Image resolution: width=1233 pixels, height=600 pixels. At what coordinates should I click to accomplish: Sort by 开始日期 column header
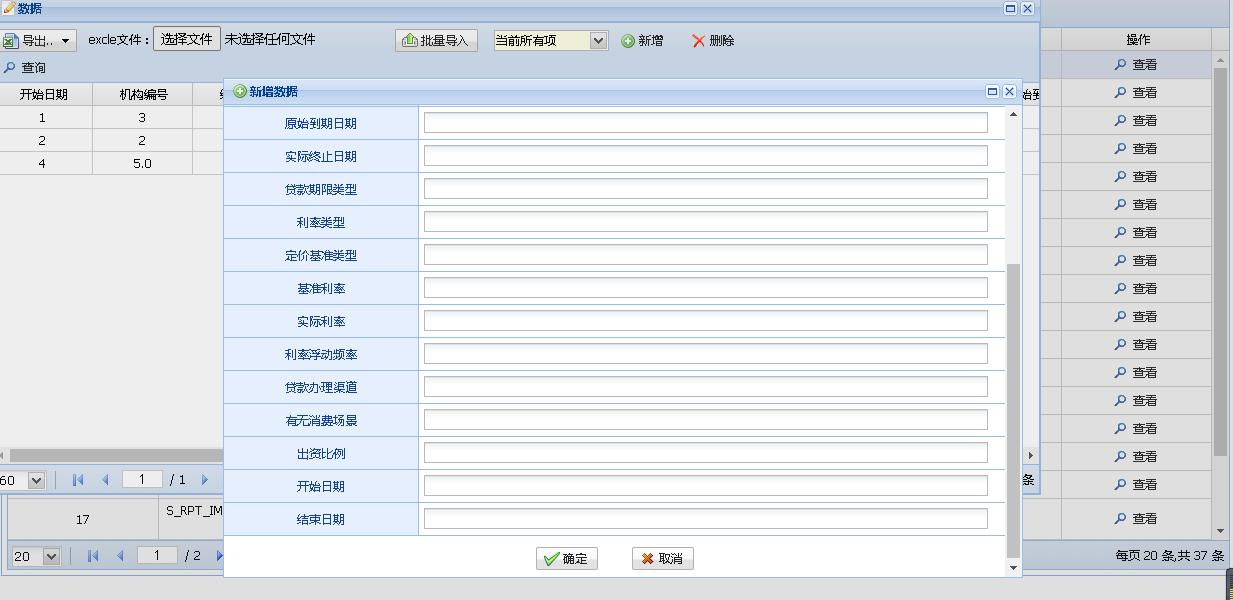click(x=44, y=95)
